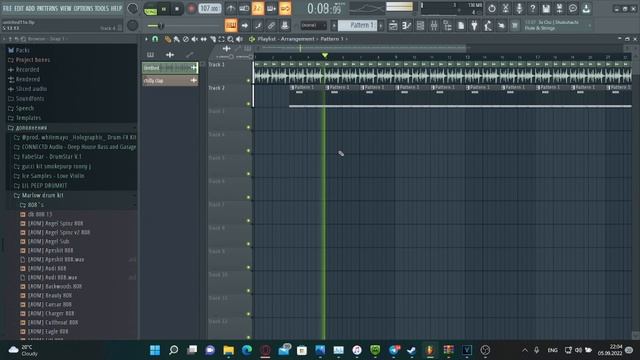Click the main pitch knob

tap(133, 25)
